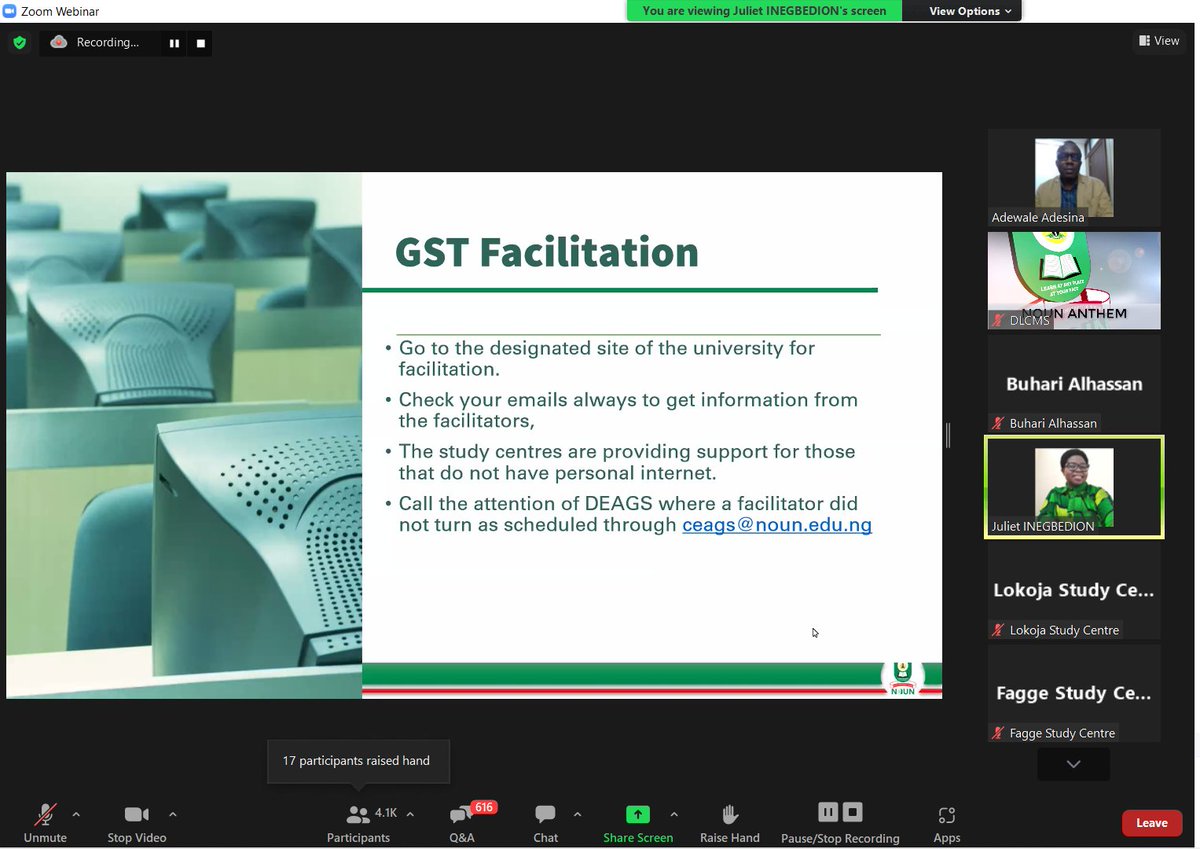1200x849 pixels.
Task: Click the 4.1K participants count
Action: point(385,813)
